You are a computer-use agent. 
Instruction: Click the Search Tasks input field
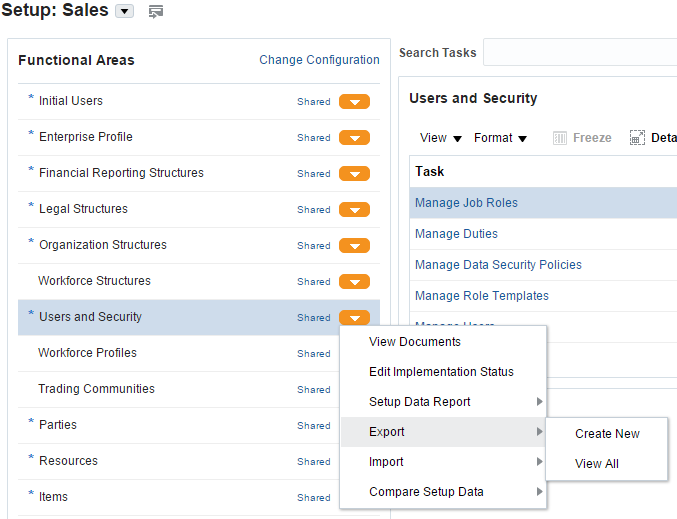click(x=580, y=52)
